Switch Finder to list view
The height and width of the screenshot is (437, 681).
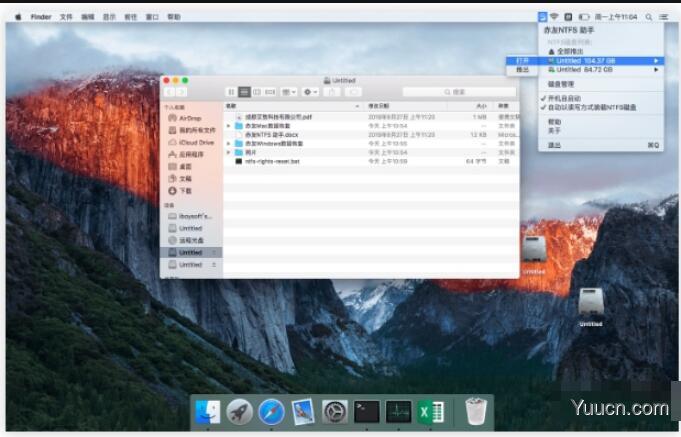245,92
